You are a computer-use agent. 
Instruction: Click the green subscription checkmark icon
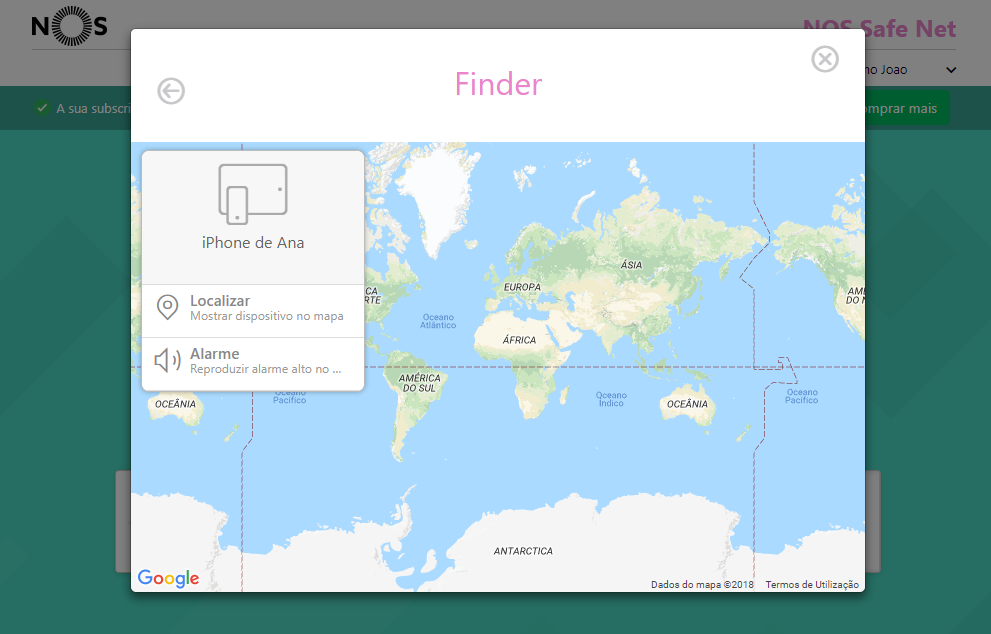(x=42, y=108)
